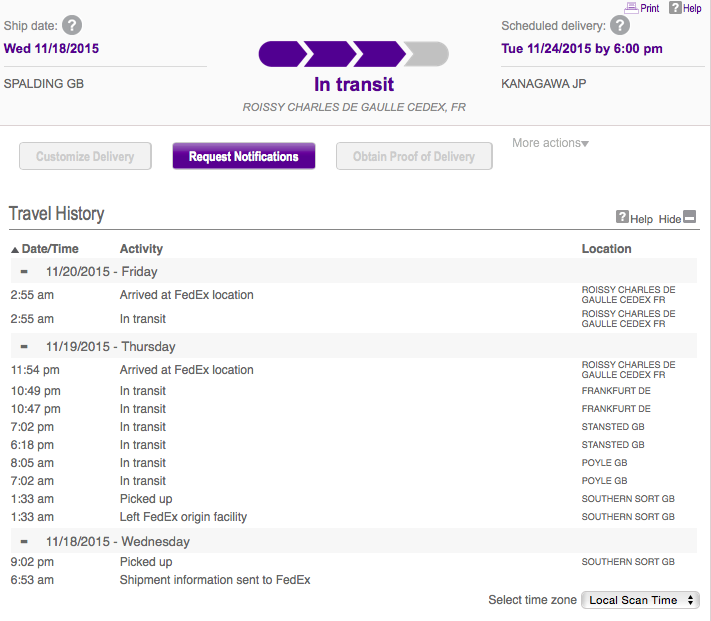Viewport: 711px width, 621px height.
Task: Click the Activity column header
Action: pyautogui.click(x=141, y=249)
